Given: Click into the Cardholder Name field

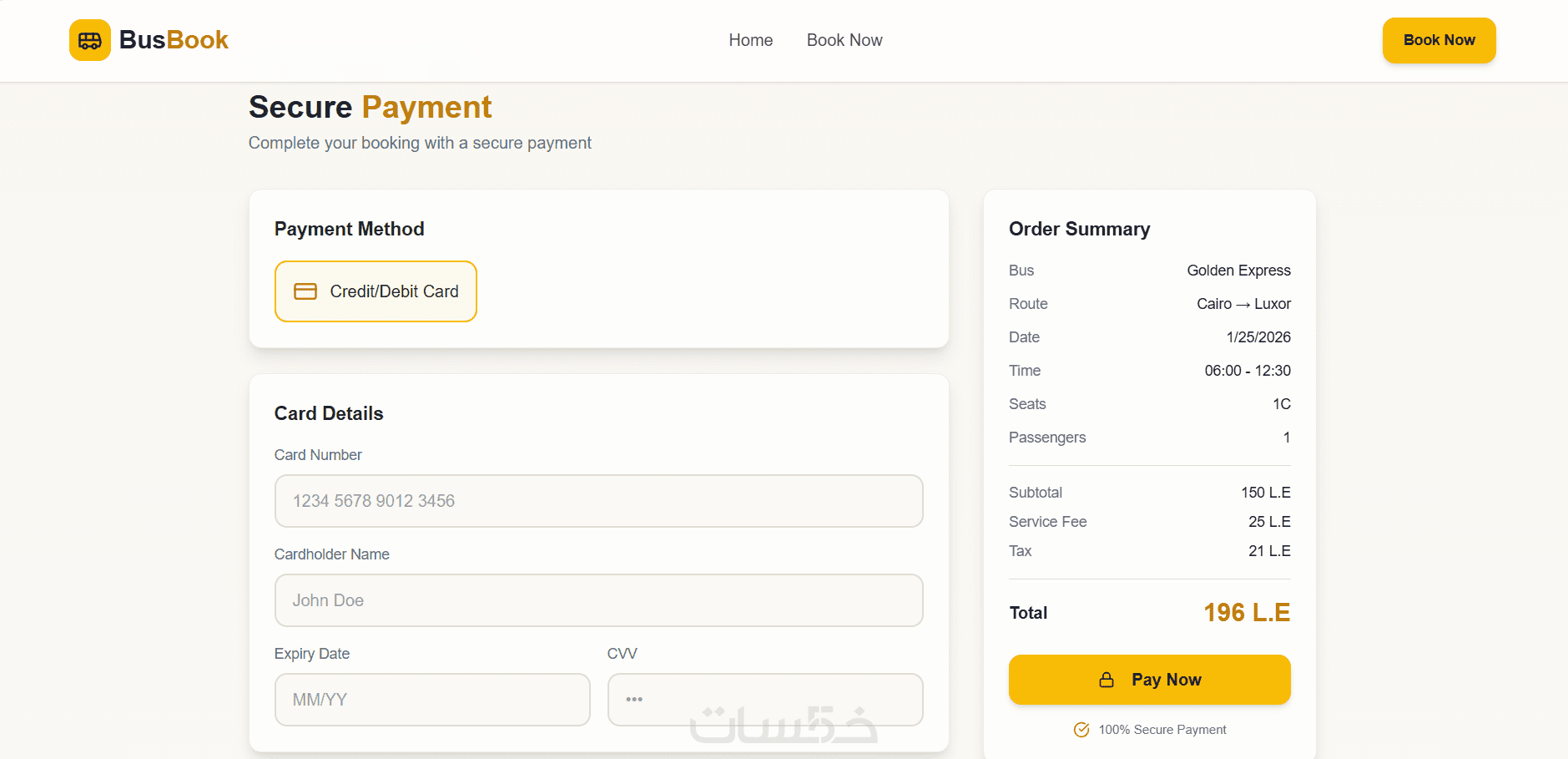Looking at the screenshot, I should coord(598,600).
